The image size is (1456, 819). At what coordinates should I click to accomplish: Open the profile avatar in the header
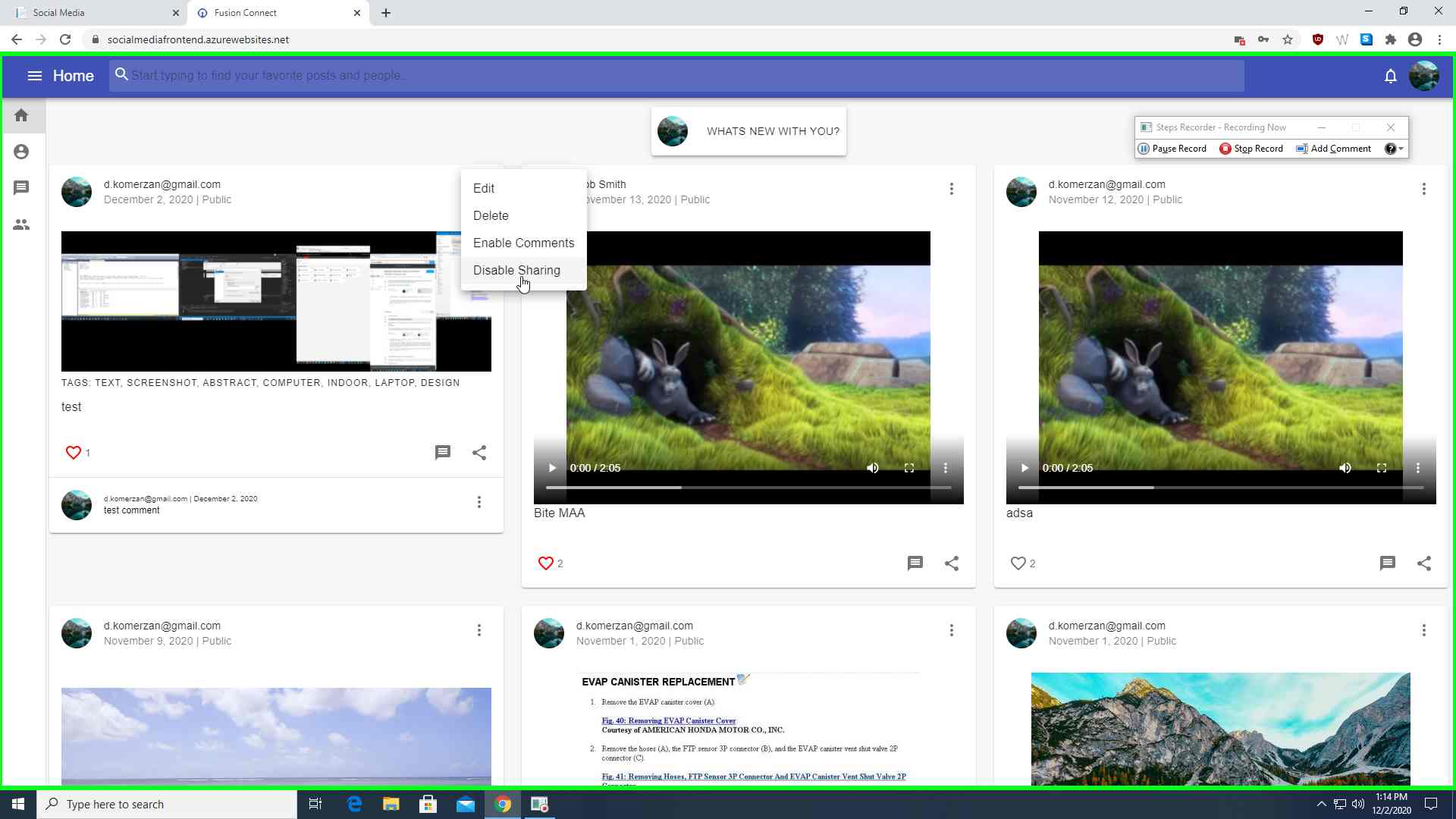tap(1423, 76)
